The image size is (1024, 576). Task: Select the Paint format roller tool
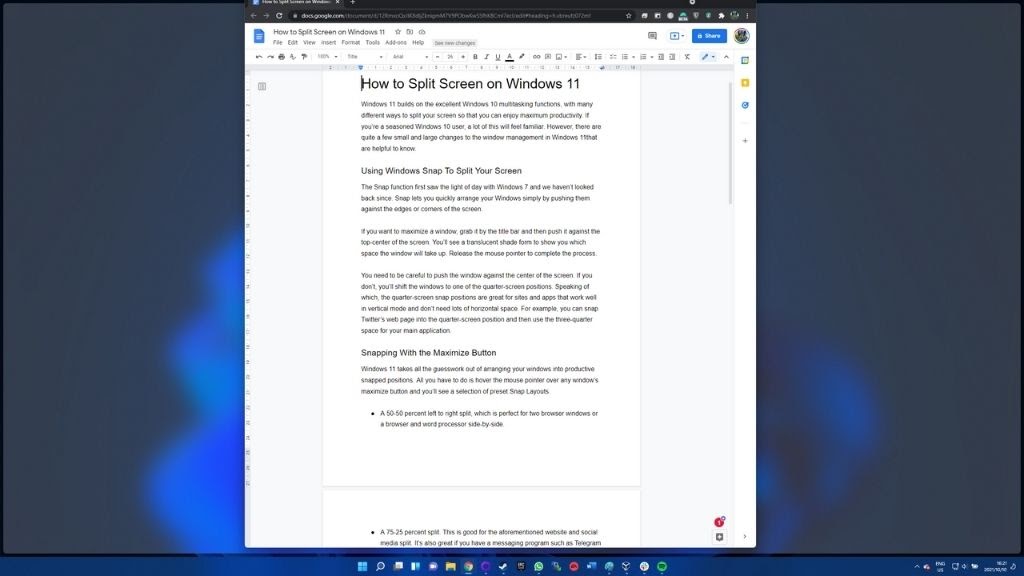(304, 57)
